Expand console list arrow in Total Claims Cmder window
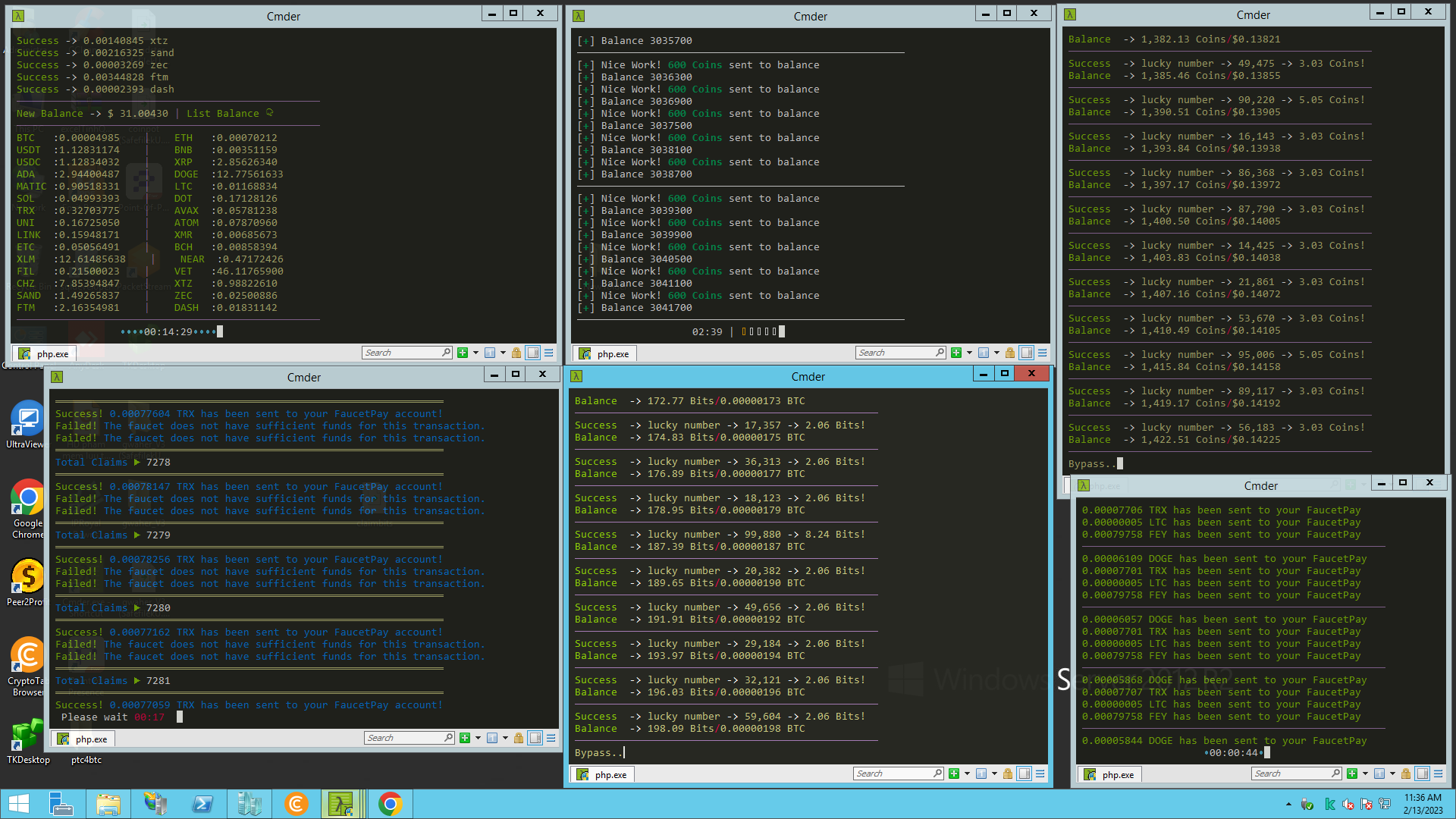Image resolution: width=1456 pixels, height=819 pixels. 505,738
